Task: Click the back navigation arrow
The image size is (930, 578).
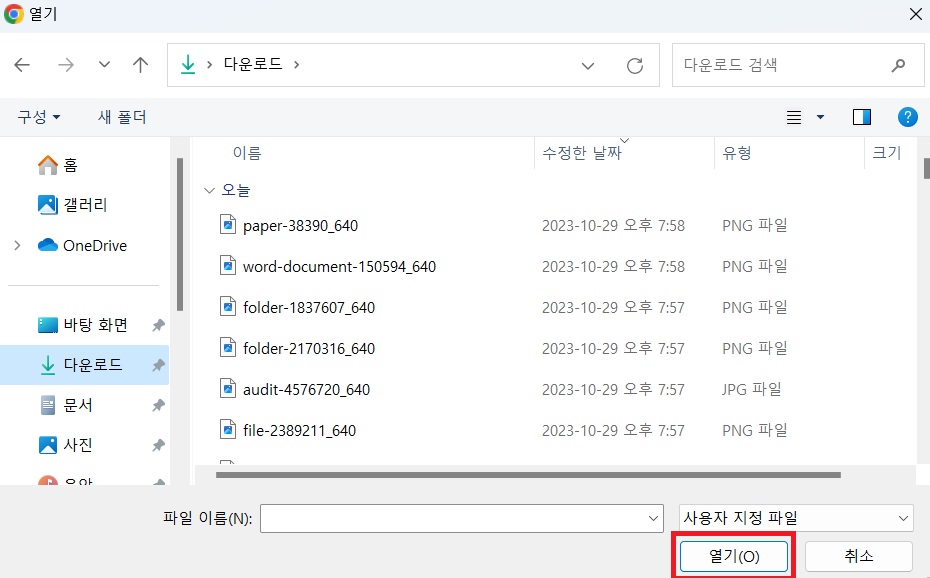Action: point(21,64)
